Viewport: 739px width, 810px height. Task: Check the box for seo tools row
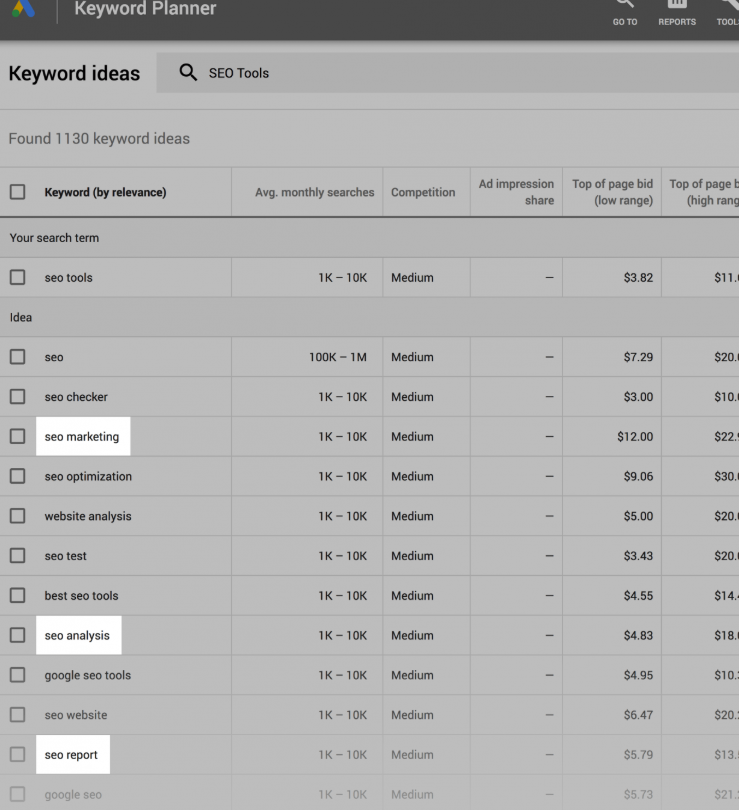click(18, 277)
